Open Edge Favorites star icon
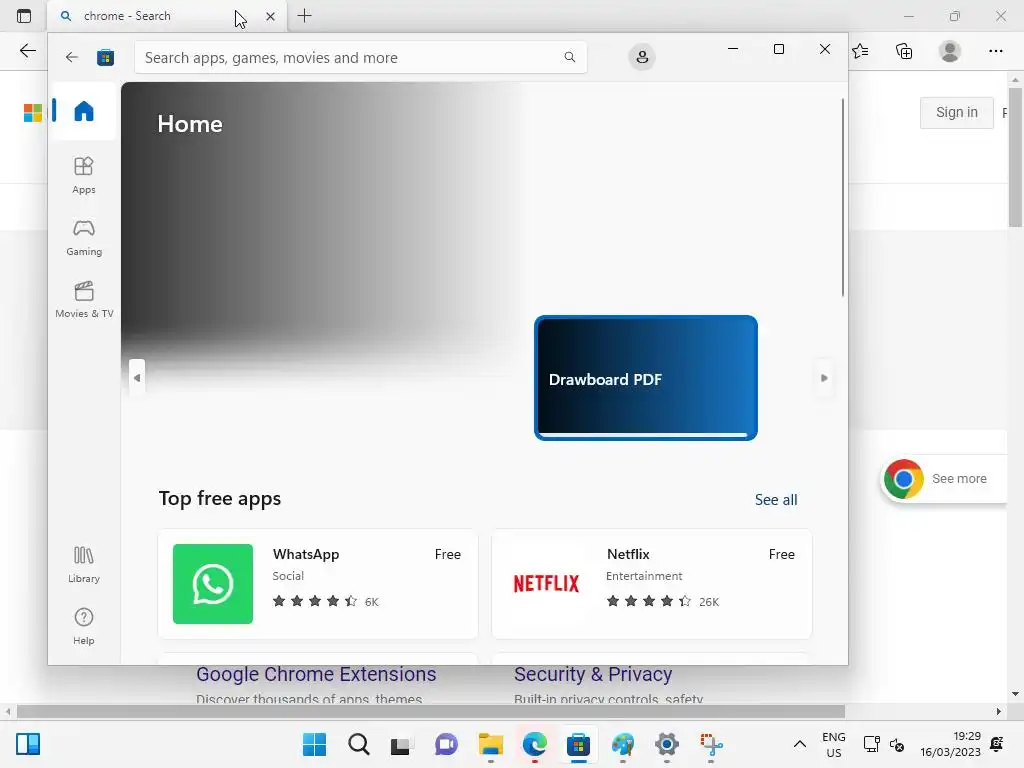1024x768 pixels. [860, 51]
